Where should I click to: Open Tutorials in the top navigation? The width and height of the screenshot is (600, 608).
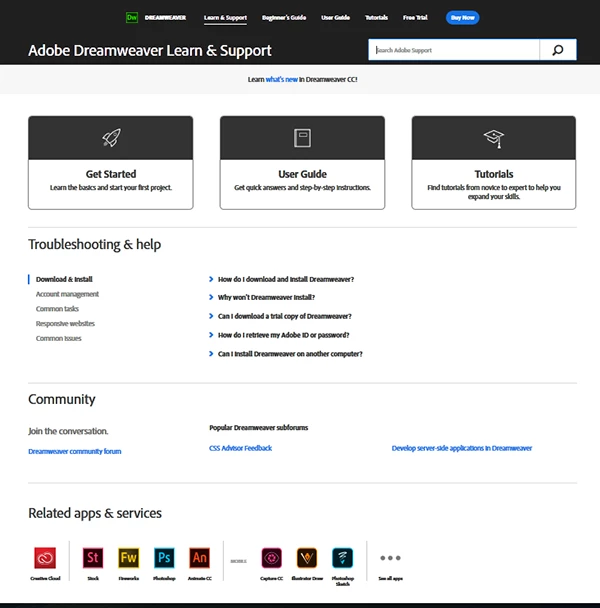pos(376,17)
